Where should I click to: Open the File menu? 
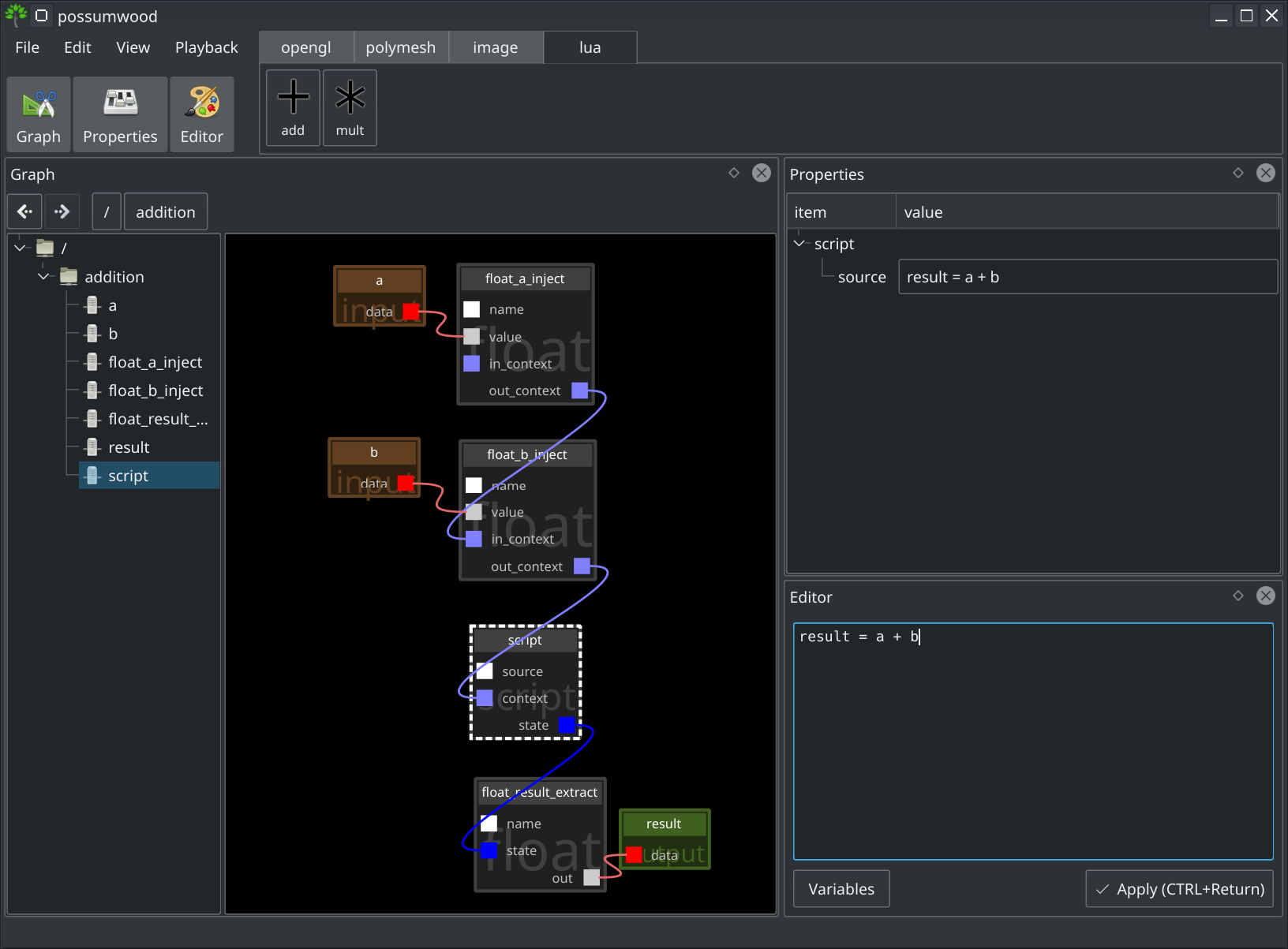coord(27,47)
